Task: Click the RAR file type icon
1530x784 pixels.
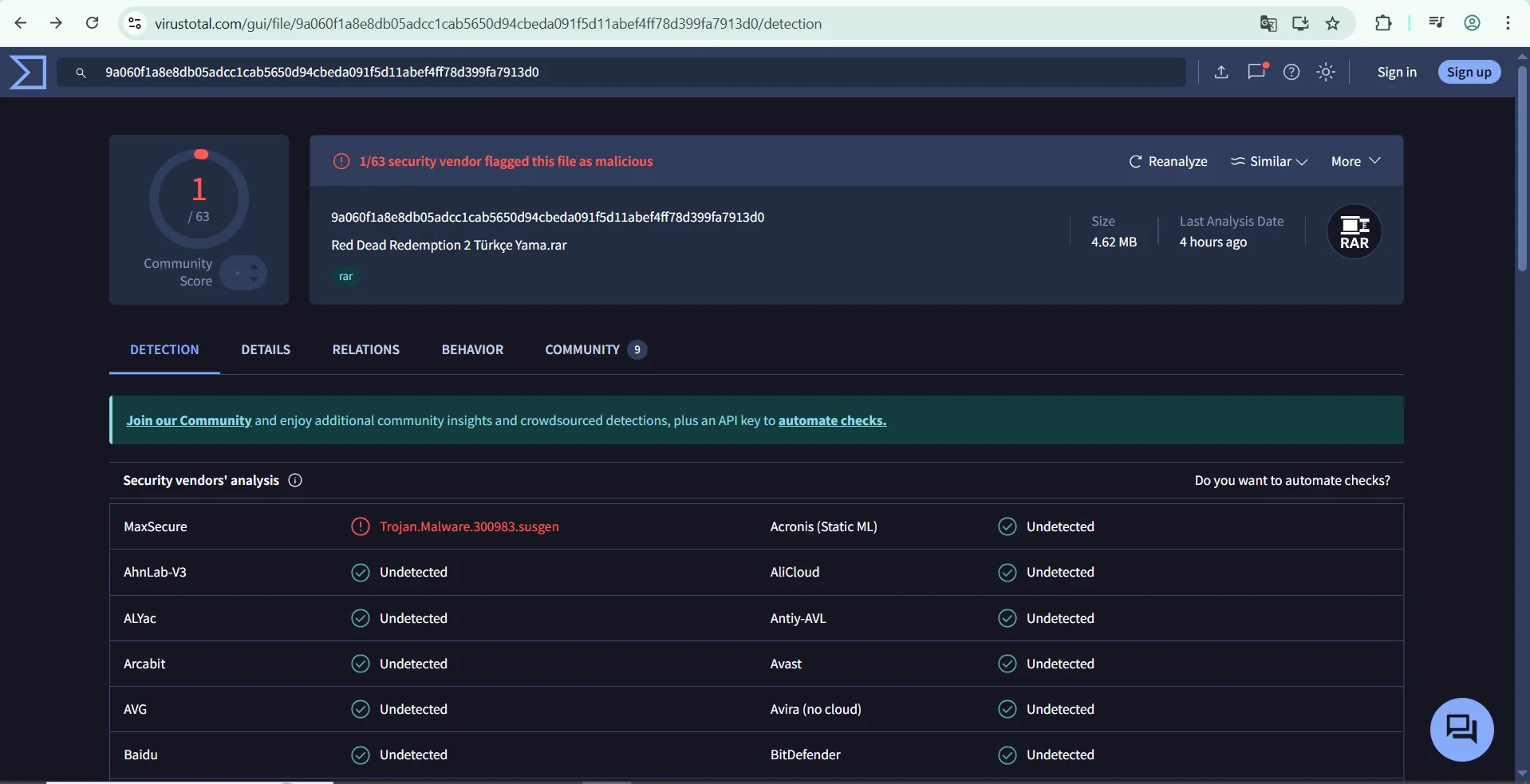Action: (x=1355, y=231)
